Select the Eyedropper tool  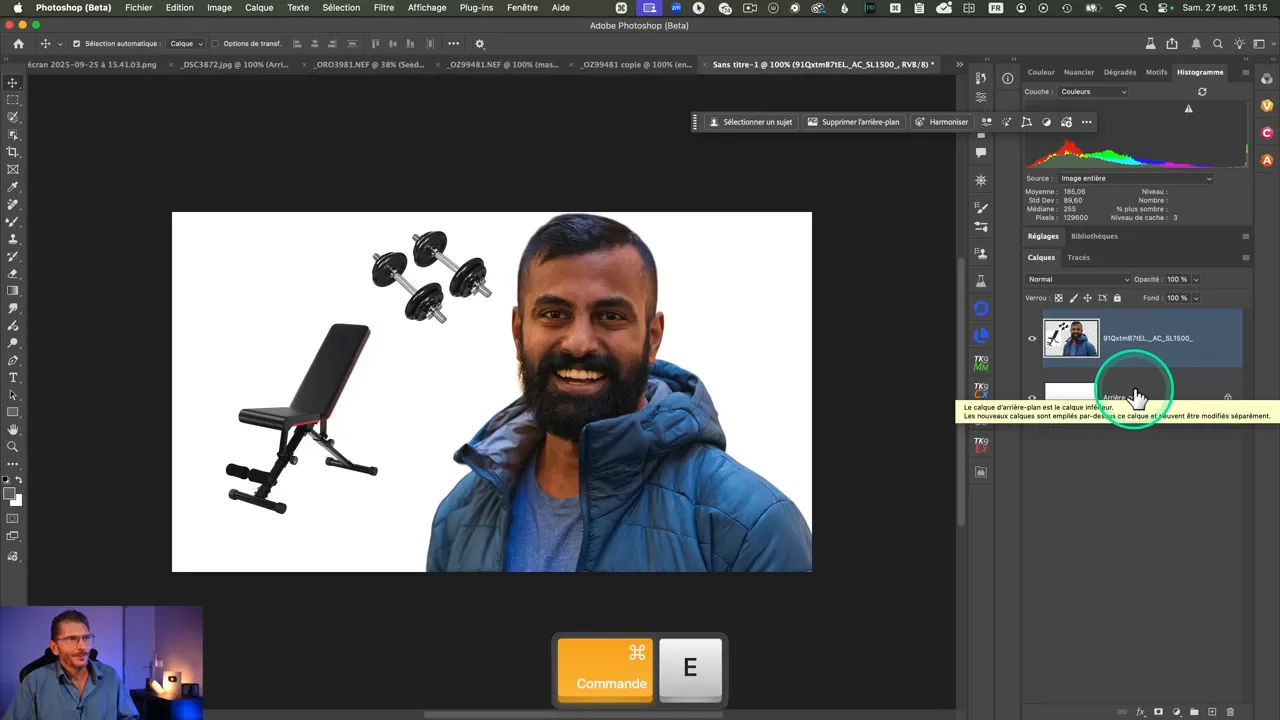[13, 187]
